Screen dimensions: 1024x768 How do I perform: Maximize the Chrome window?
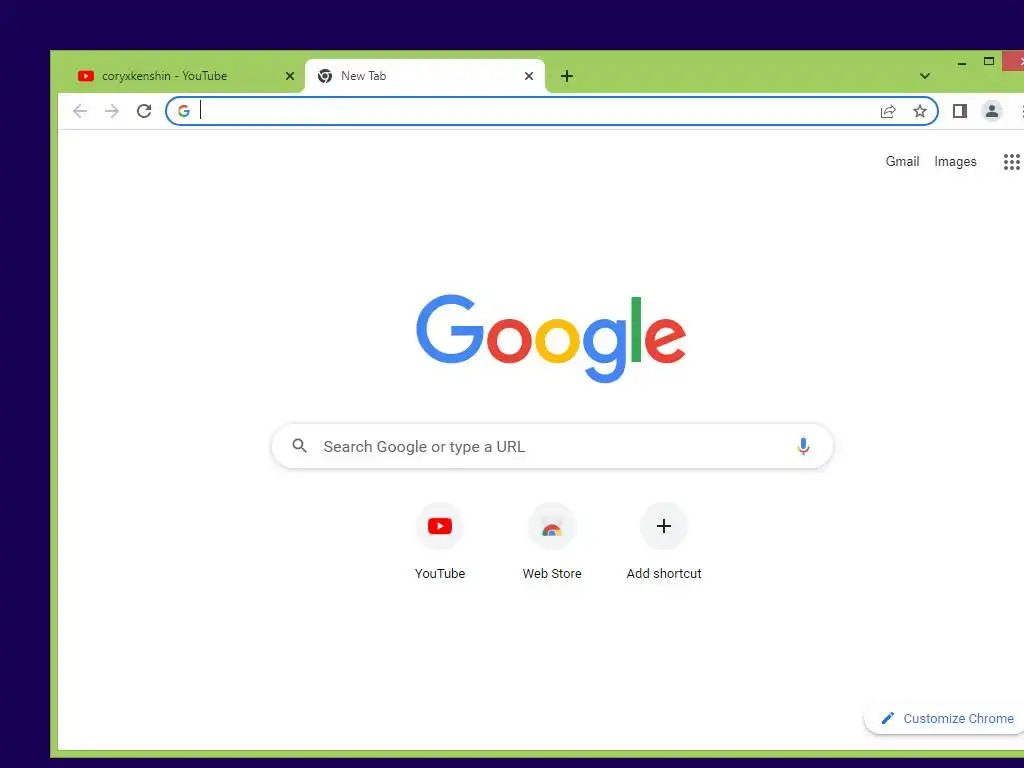989,61
